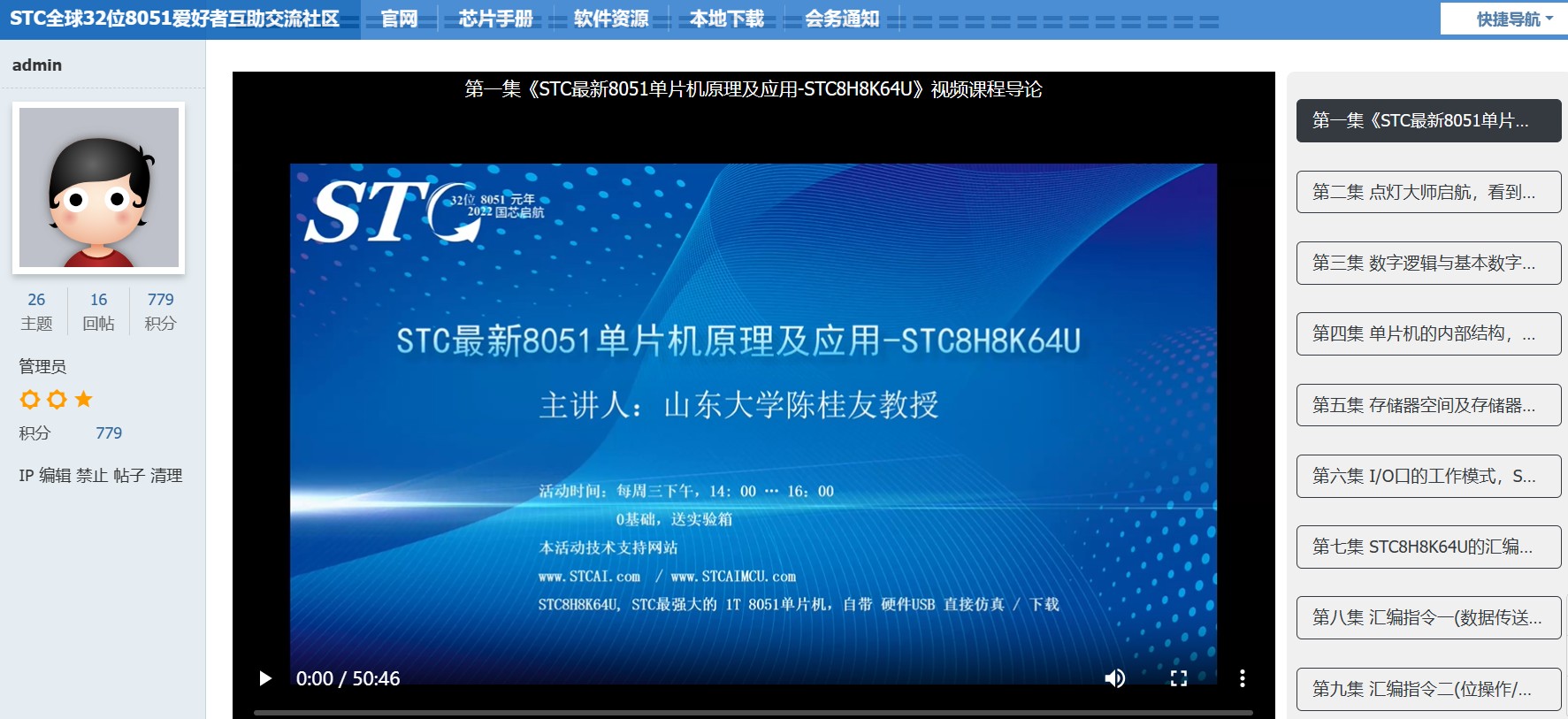
Task: Select episode 第四集 单片机的内部结构
Action: 1428,333
